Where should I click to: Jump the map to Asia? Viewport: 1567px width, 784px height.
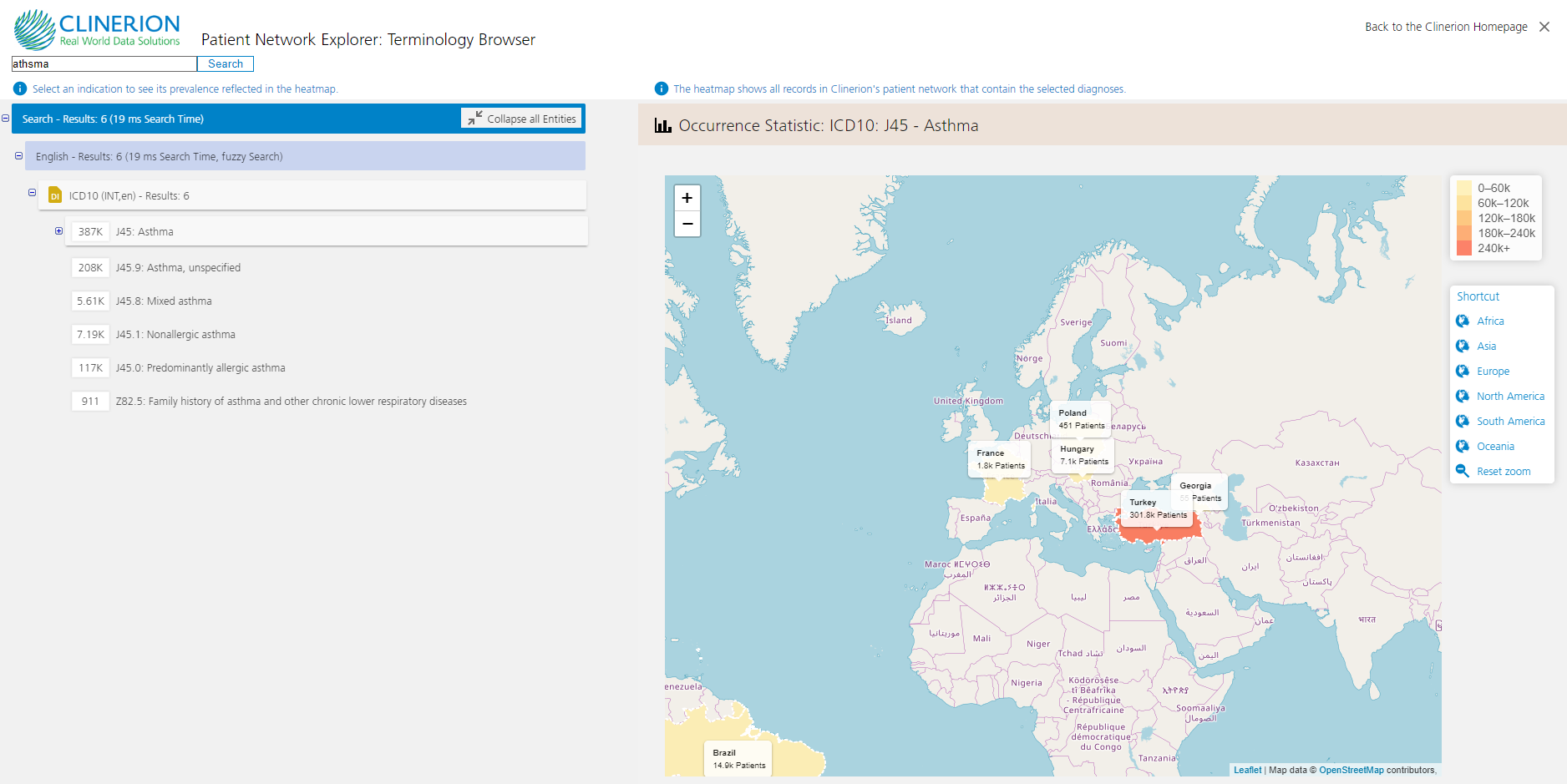tap(1486, 346)
